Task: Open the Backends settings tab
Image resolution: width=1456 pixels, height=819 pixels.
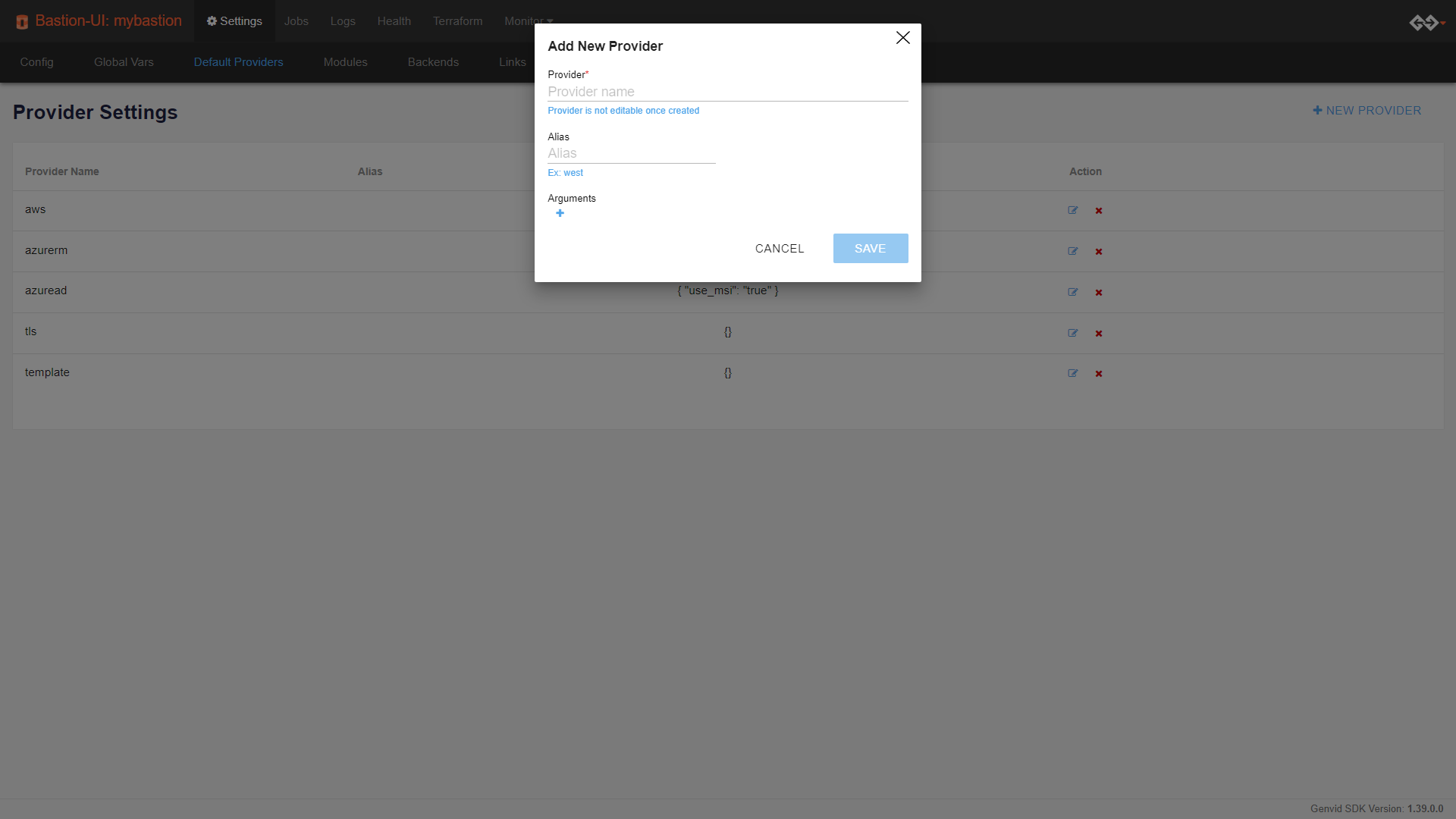Action: (x=433, y=61)
